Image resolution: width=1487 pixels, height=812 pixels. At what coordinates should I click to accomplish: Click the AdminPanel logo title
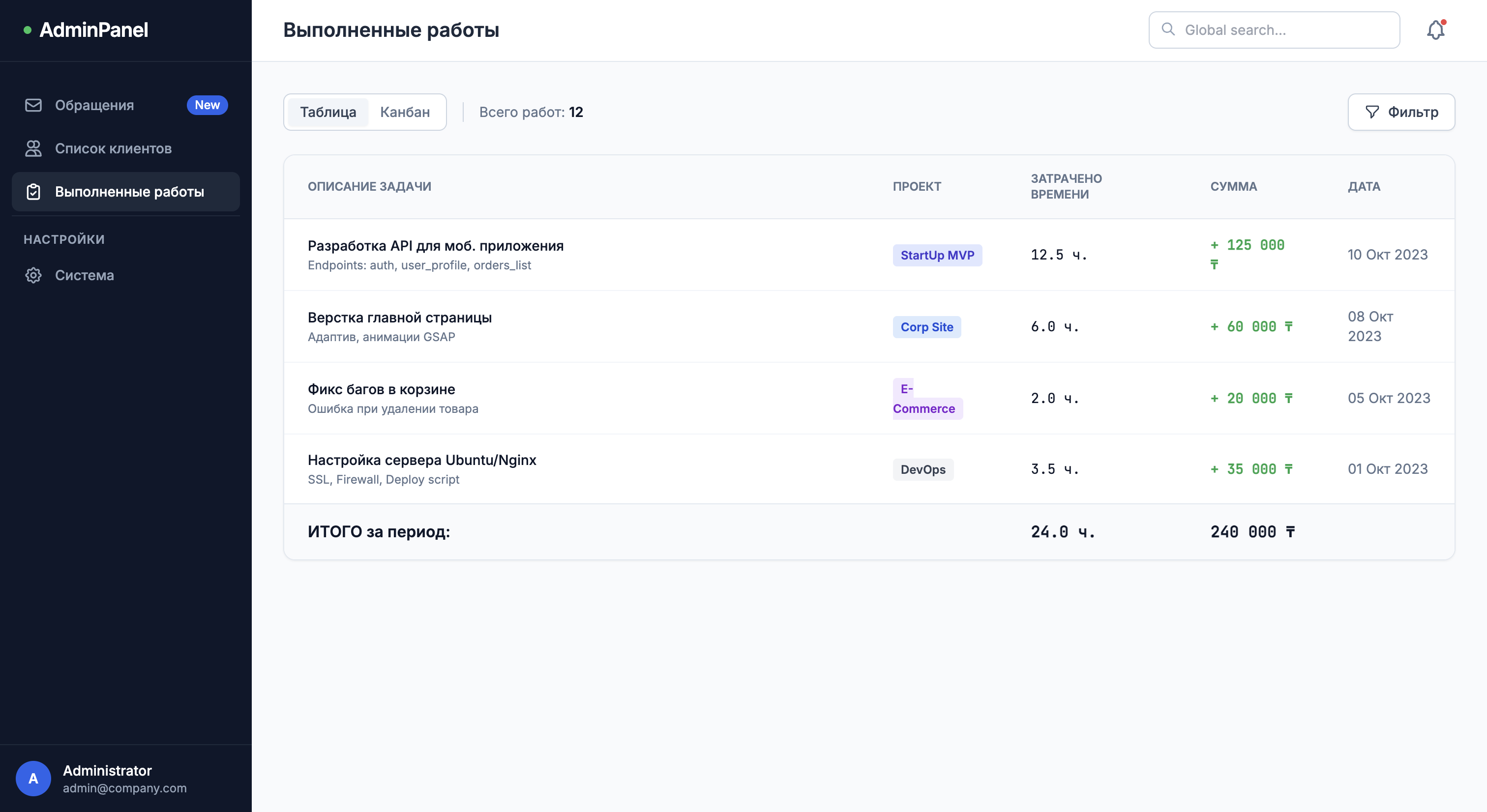93,30
